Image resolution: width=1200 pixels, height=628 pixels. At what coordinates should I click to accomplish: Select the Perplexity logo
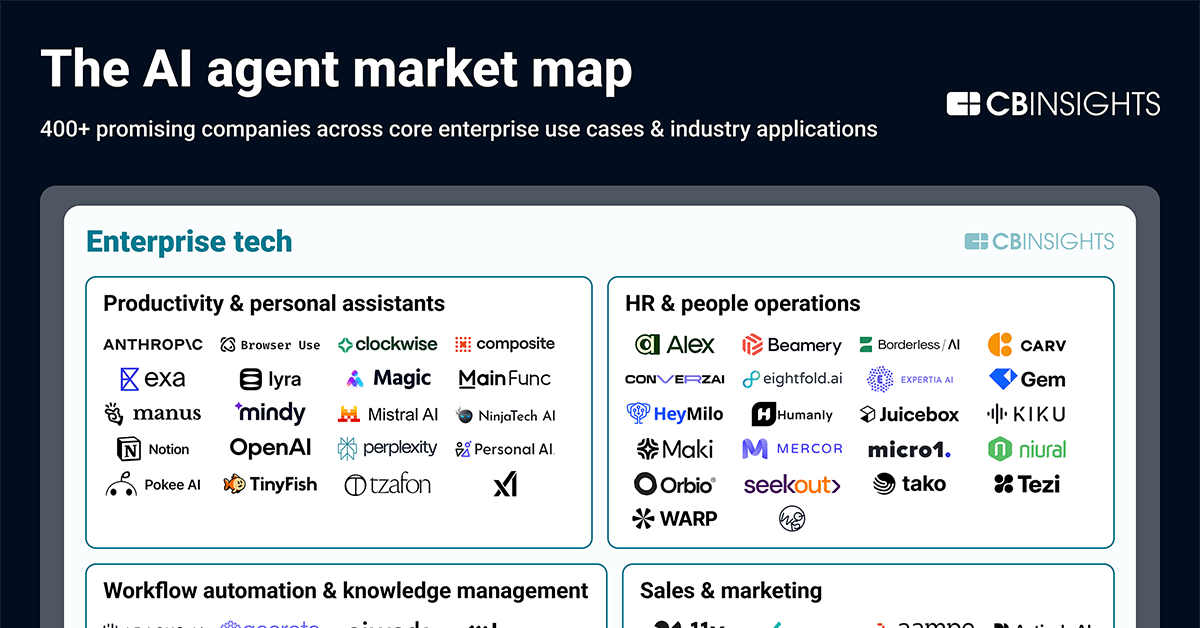[x=388, y=448]
